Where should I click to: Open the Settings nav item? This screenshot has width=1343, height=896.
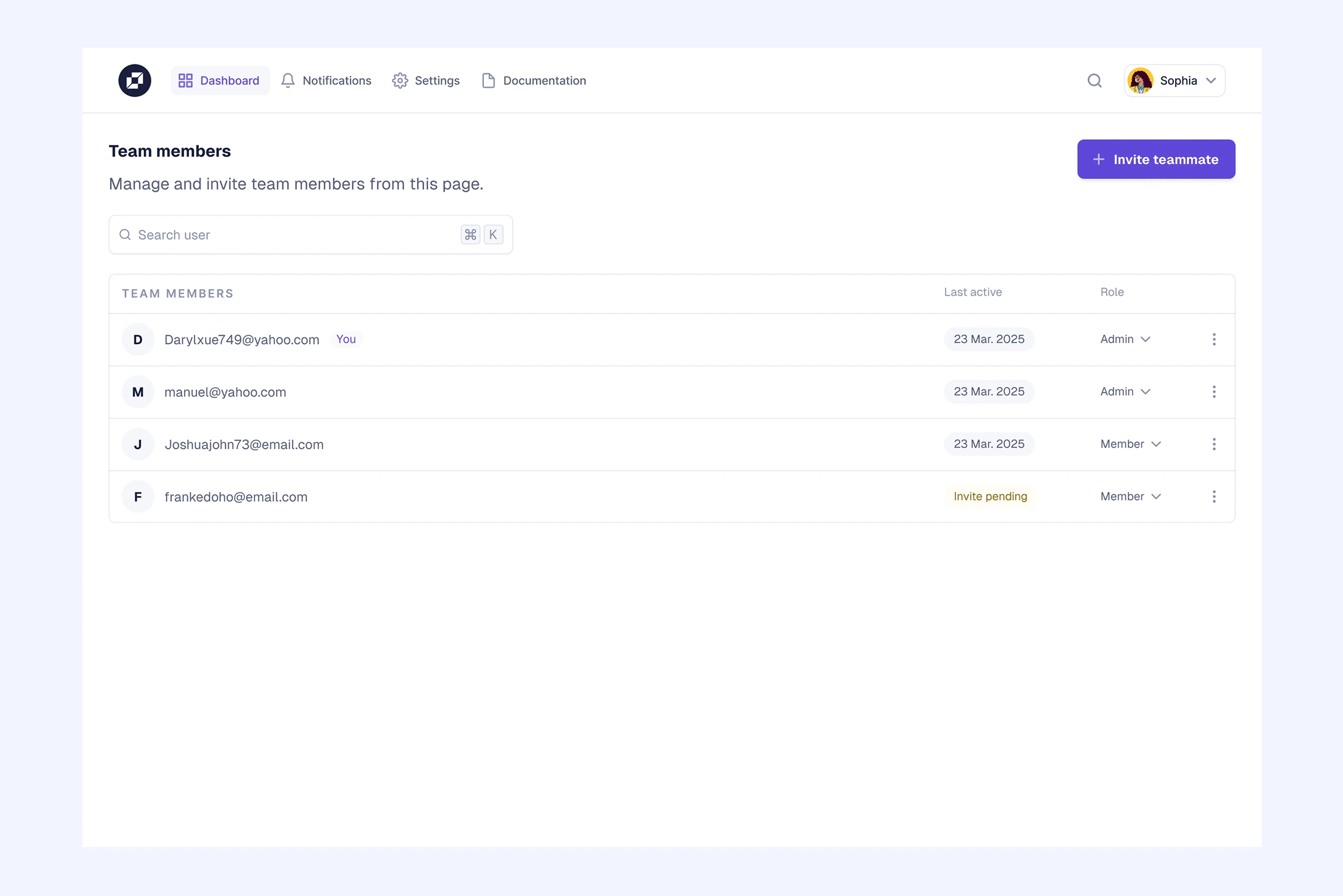[x=426, y=81]
